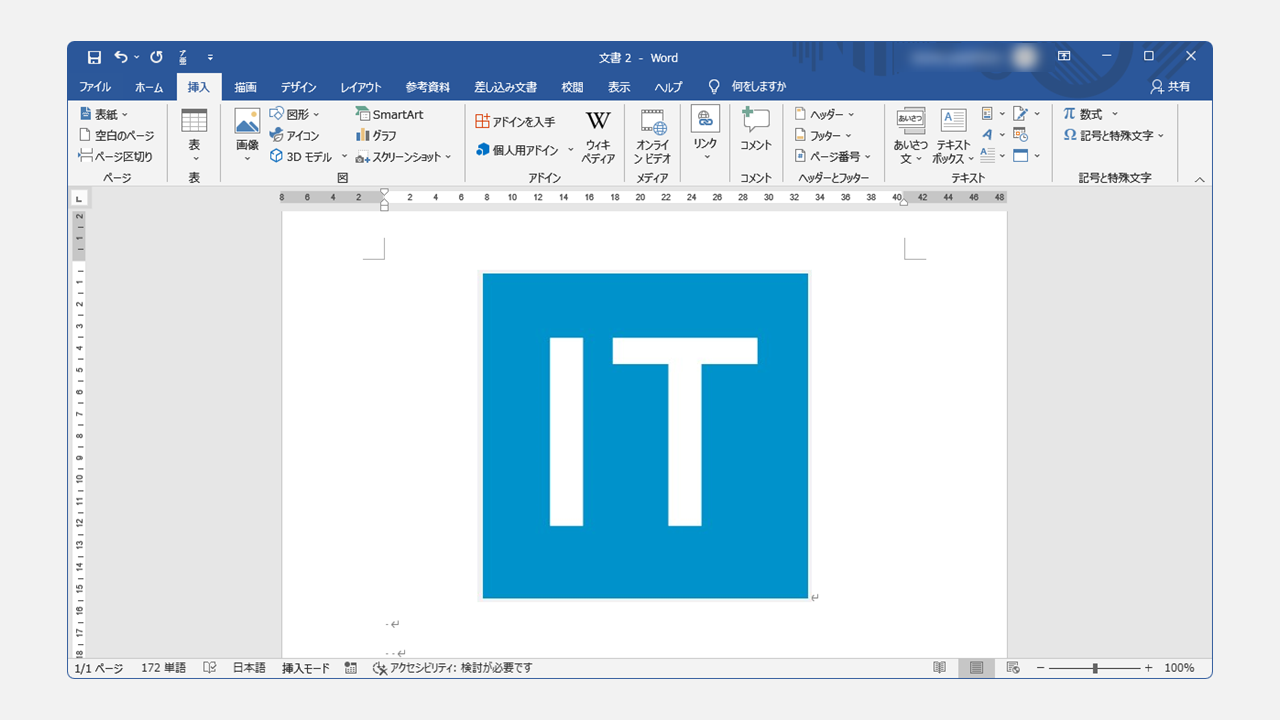Screen dimensions: 1280x720
Task: Open the アクセシビリティ: 検討が必要です status
Action: tap(452, 668)
